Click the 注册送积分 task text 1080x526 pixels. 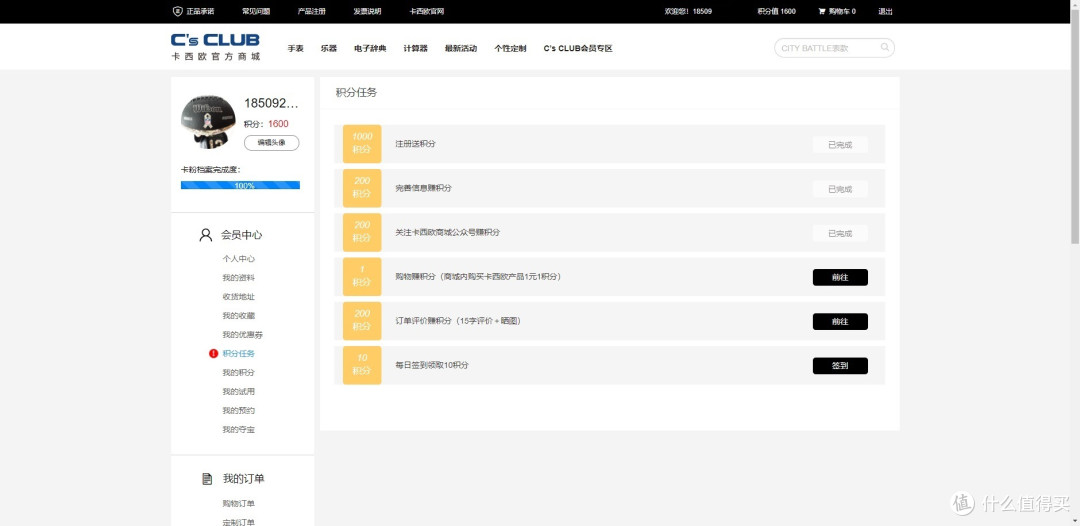point(415,144)
